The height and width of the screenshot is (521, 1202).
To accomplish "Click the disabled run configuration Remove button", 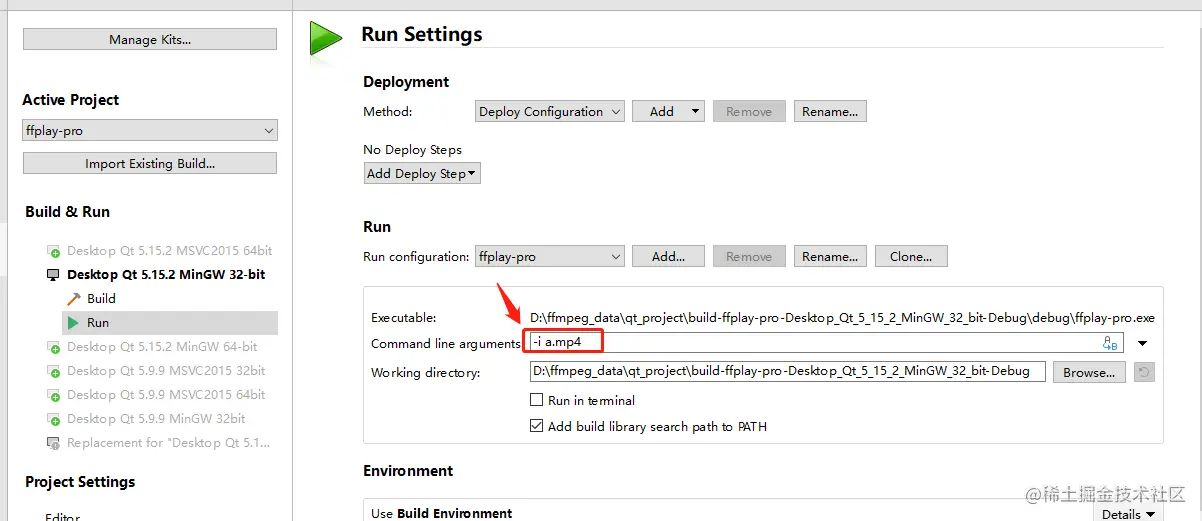I will (x=749, y=257).
